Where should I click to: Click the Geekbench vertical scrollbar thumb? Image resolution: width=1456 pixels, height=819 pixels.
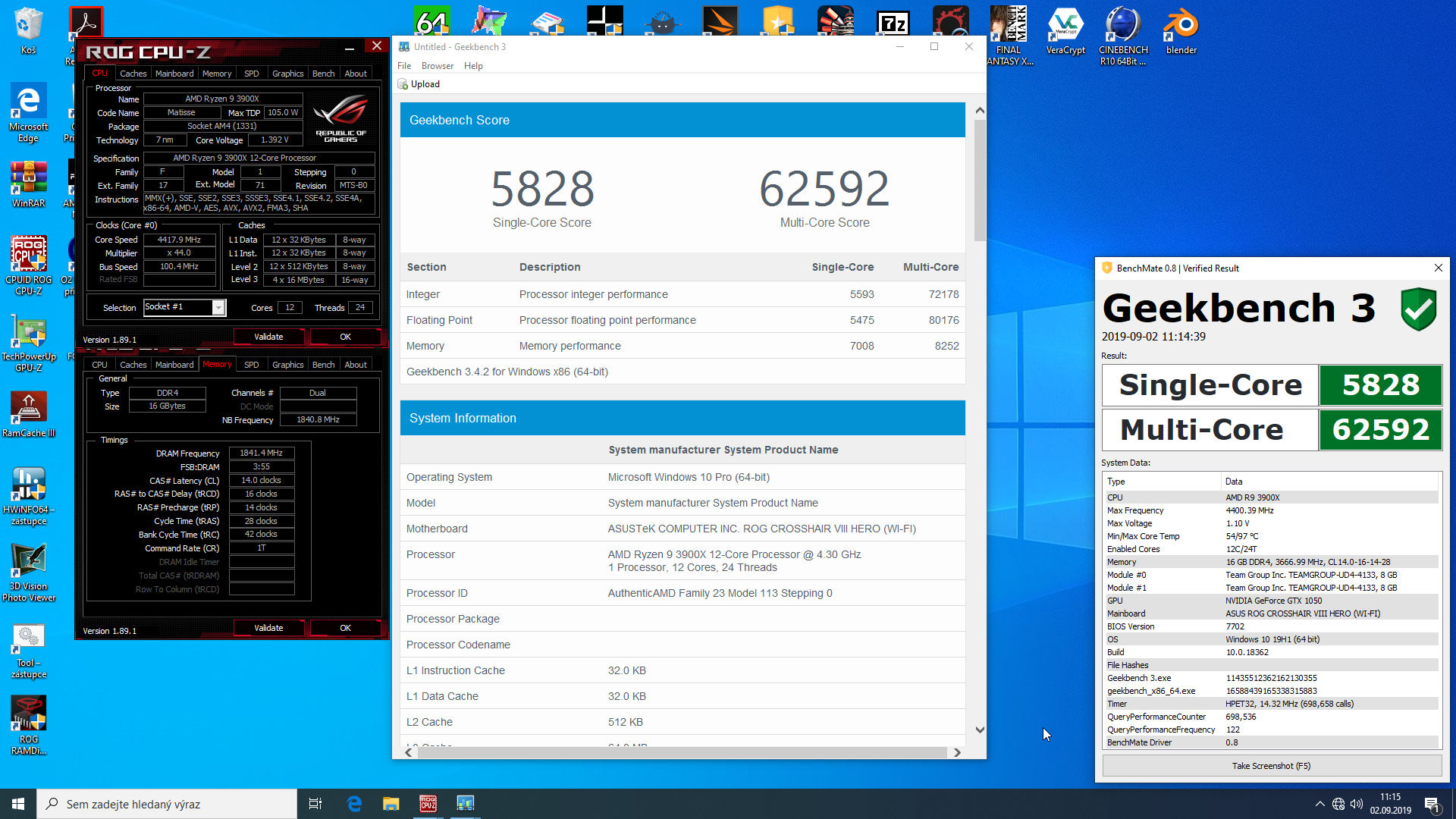(x=980, y=180)
